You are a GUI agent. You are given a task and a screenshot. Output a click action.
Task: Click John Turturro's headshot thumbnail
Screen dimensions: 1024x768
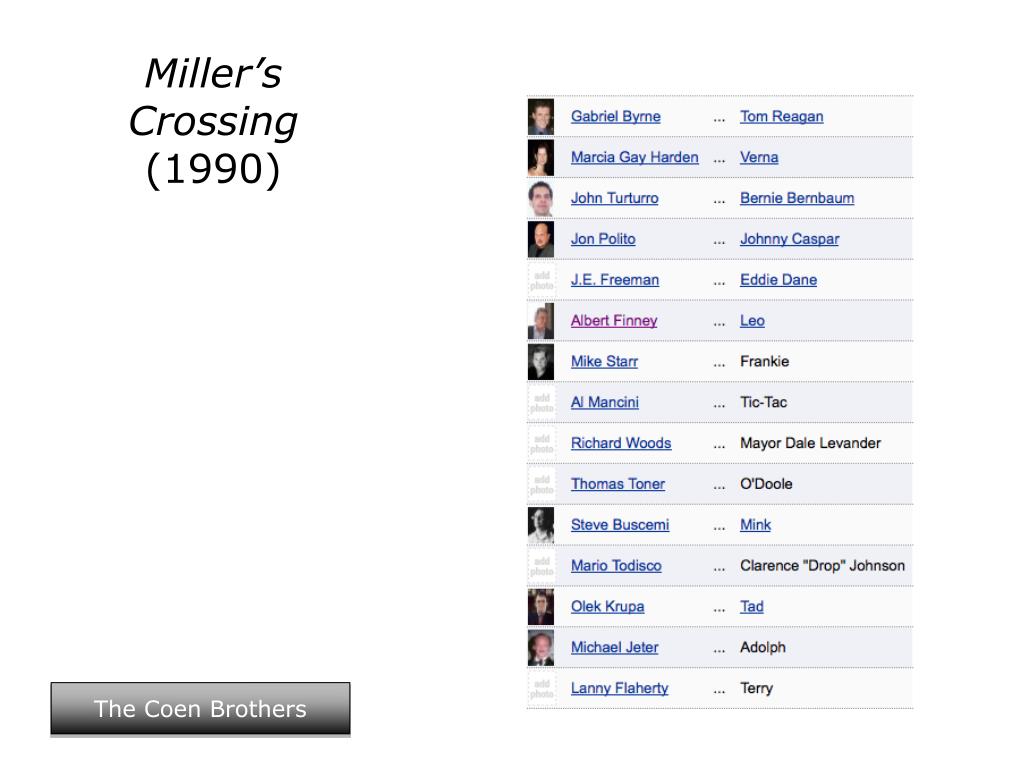(x=541, y=199)
